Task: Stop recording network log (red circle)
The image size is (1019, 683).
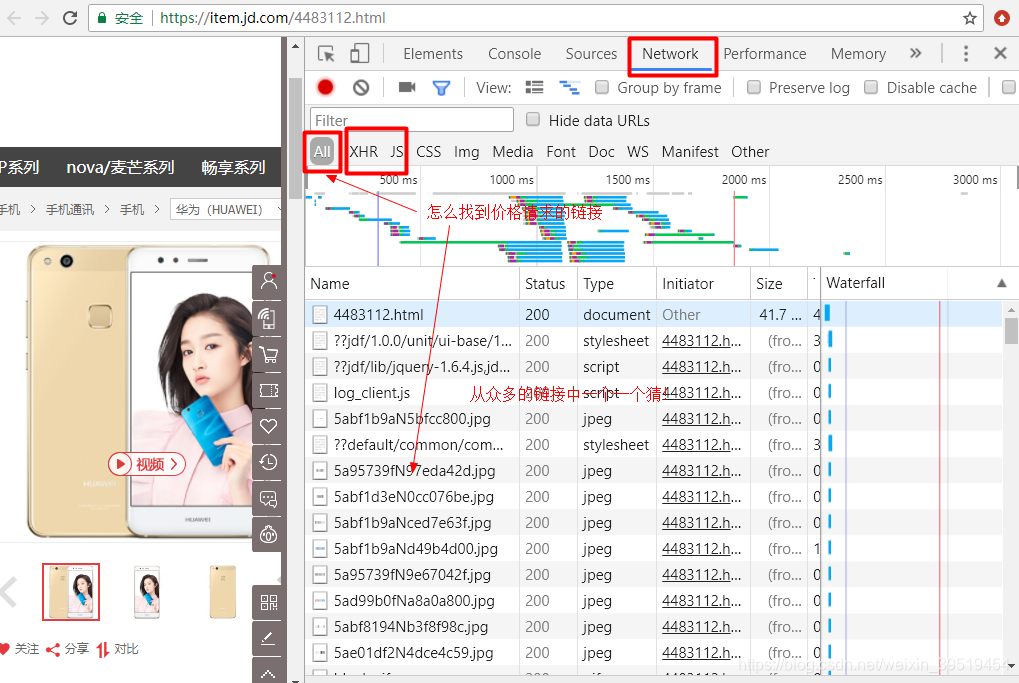Action: click(x=326, y=87)
